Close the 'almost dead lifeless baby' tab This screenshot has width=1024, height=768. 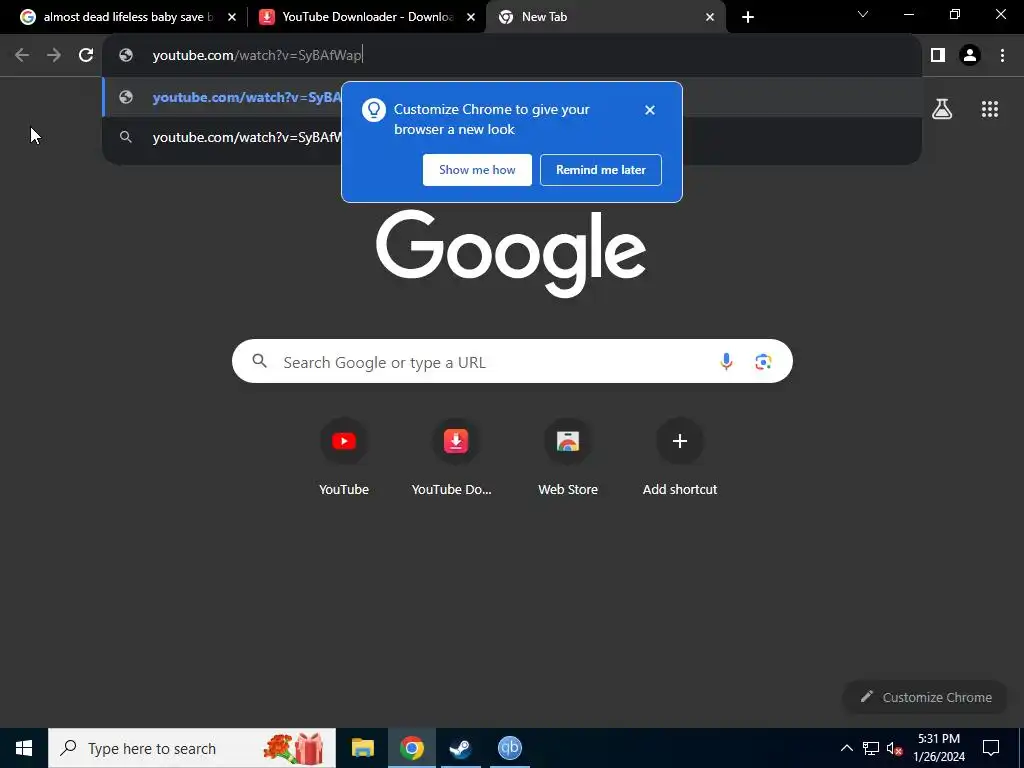click(x=232, y=17)
